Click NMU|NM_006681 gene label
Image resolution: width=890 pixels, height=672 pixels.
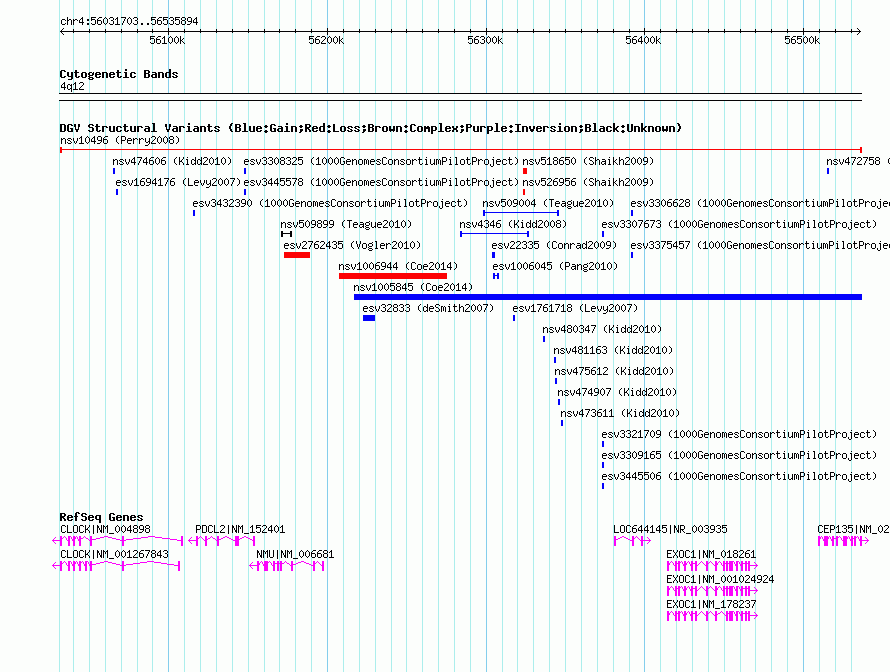pos(295,554)
